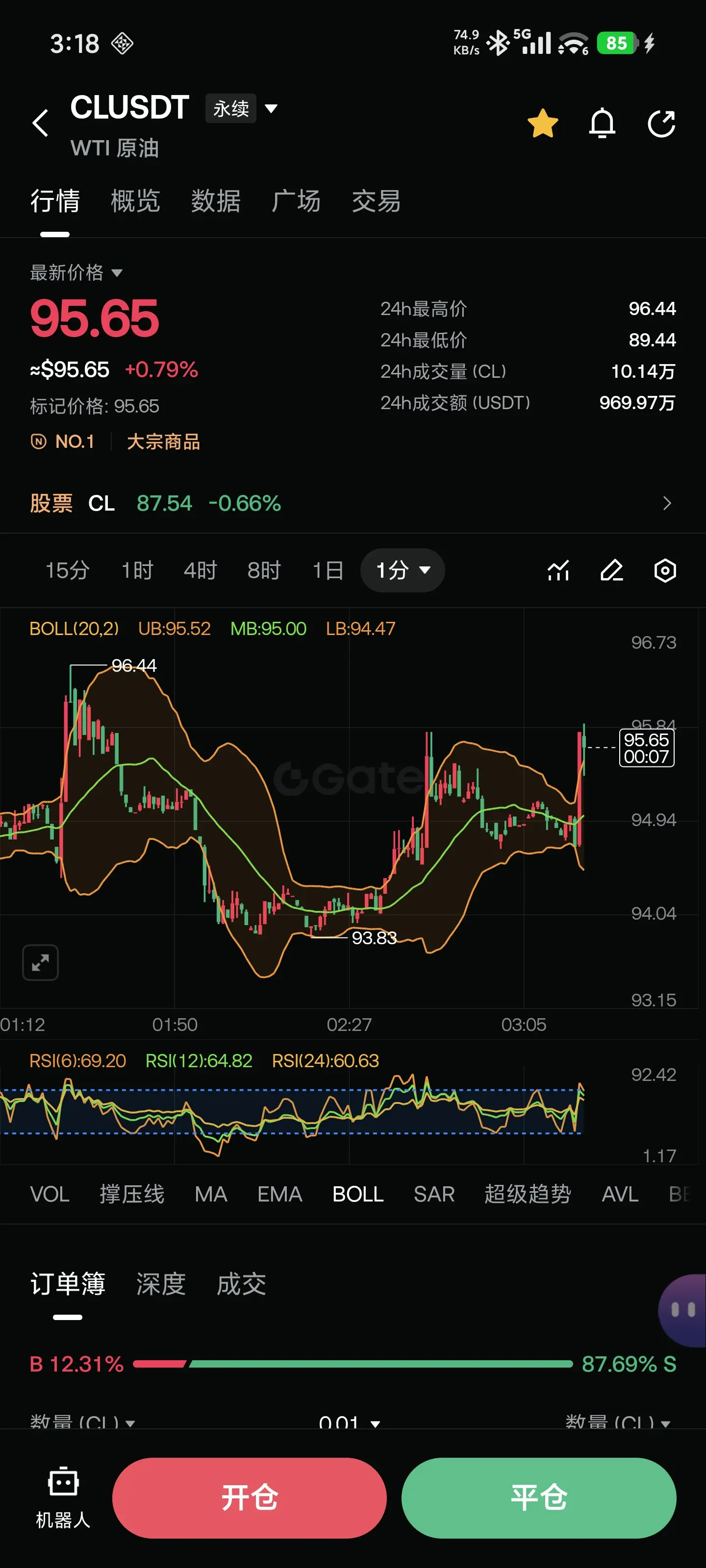Switch to the 概览 tab
Image resolution: width=706 pixels, height=1568 pixels.
135,201
